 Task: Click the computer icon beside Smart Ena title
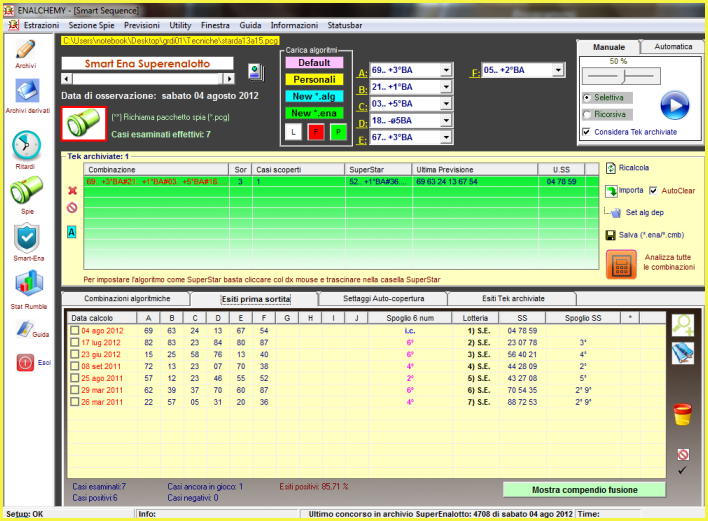(x=256, y=72)
